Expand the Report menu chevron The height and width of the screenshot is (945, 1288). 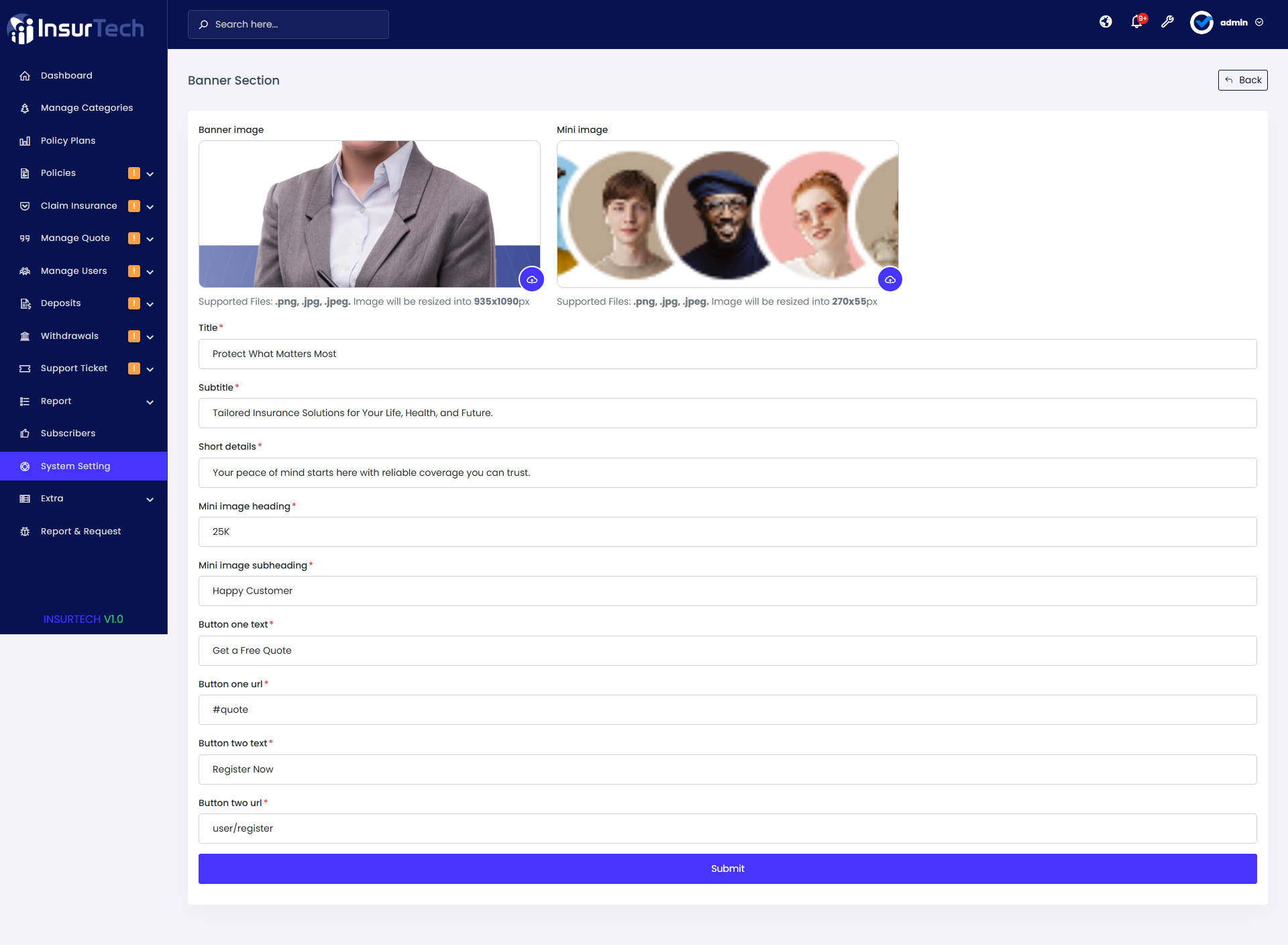coord(150,402)
